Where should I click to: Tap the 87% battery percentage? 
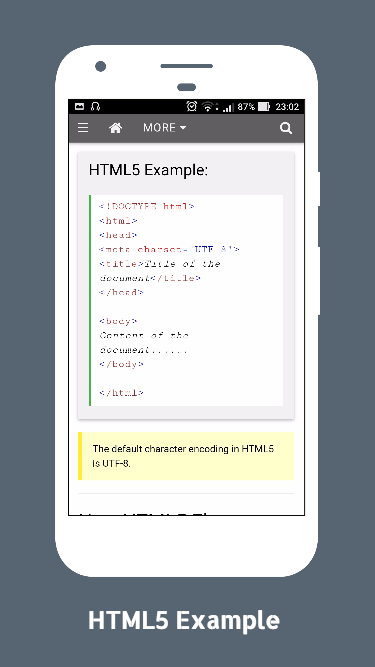(246, 107)
